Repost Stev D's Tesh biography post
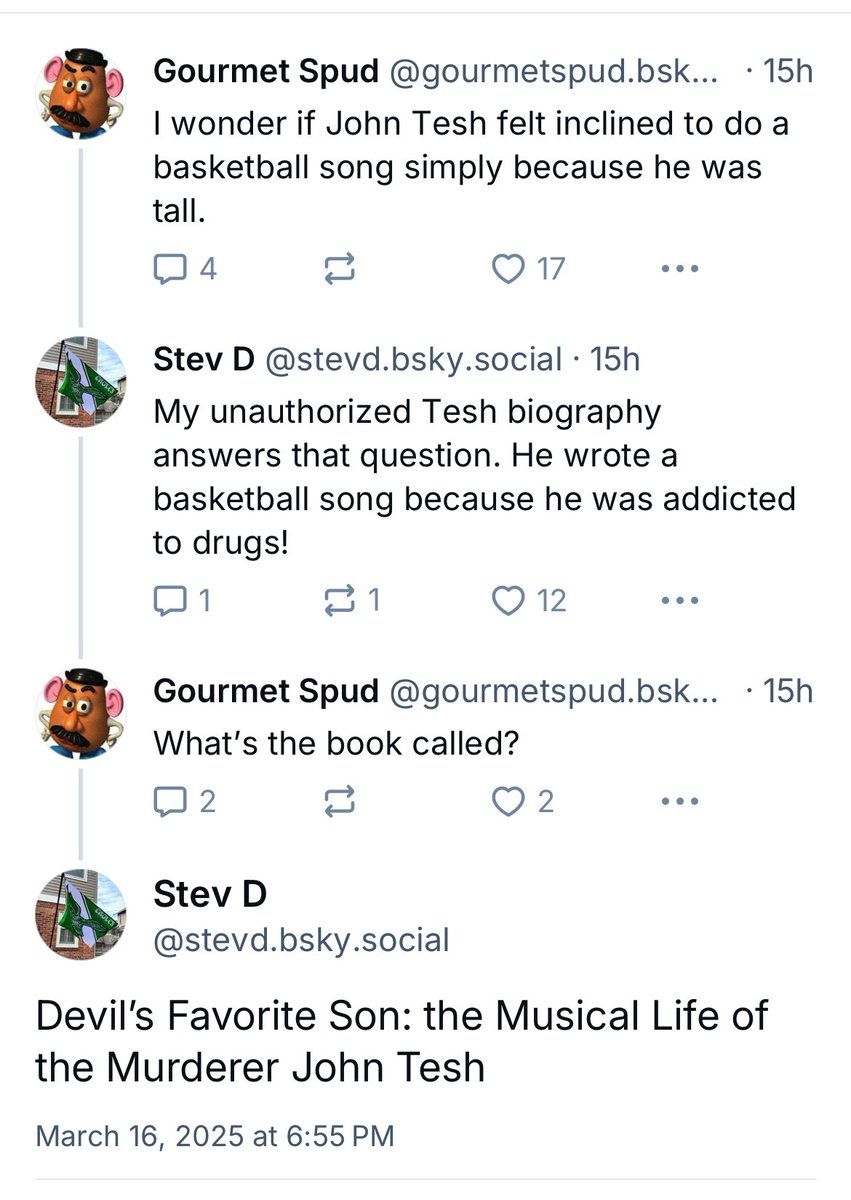This screenshot has height=1200, width=851. click(x=337, y=600)
